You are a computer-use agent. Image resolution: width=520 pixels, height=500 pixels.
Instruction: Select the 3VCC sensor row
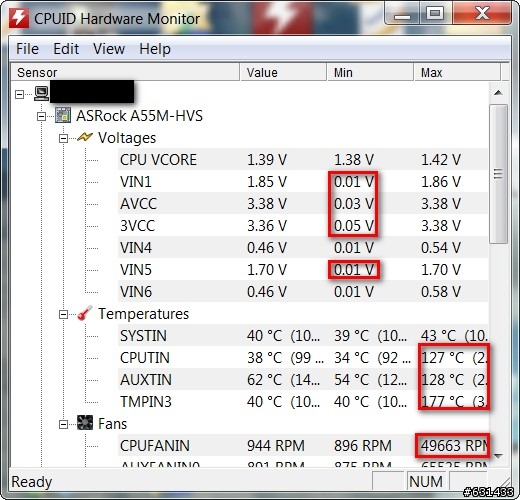click(303, 225)
